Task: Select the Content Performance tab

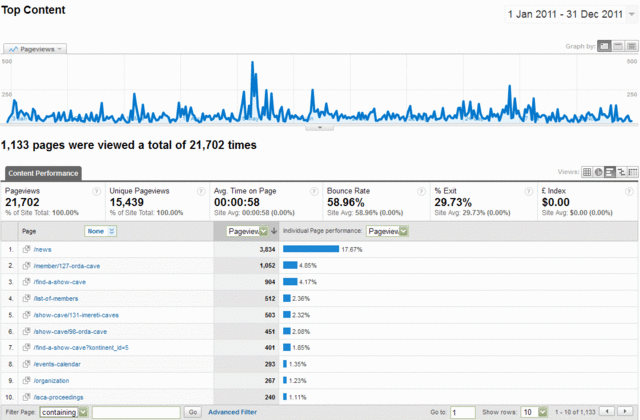Action: [x=43, y=173]
